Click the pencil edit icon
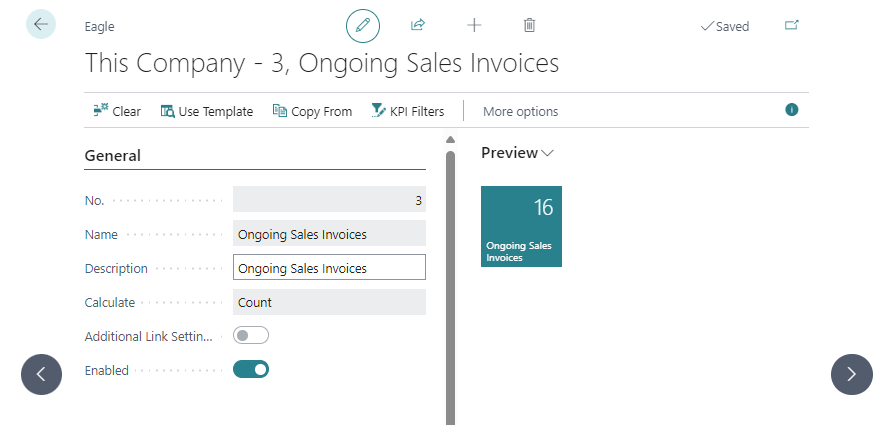The width and height of the screenshot is (893, 425). 363,26
